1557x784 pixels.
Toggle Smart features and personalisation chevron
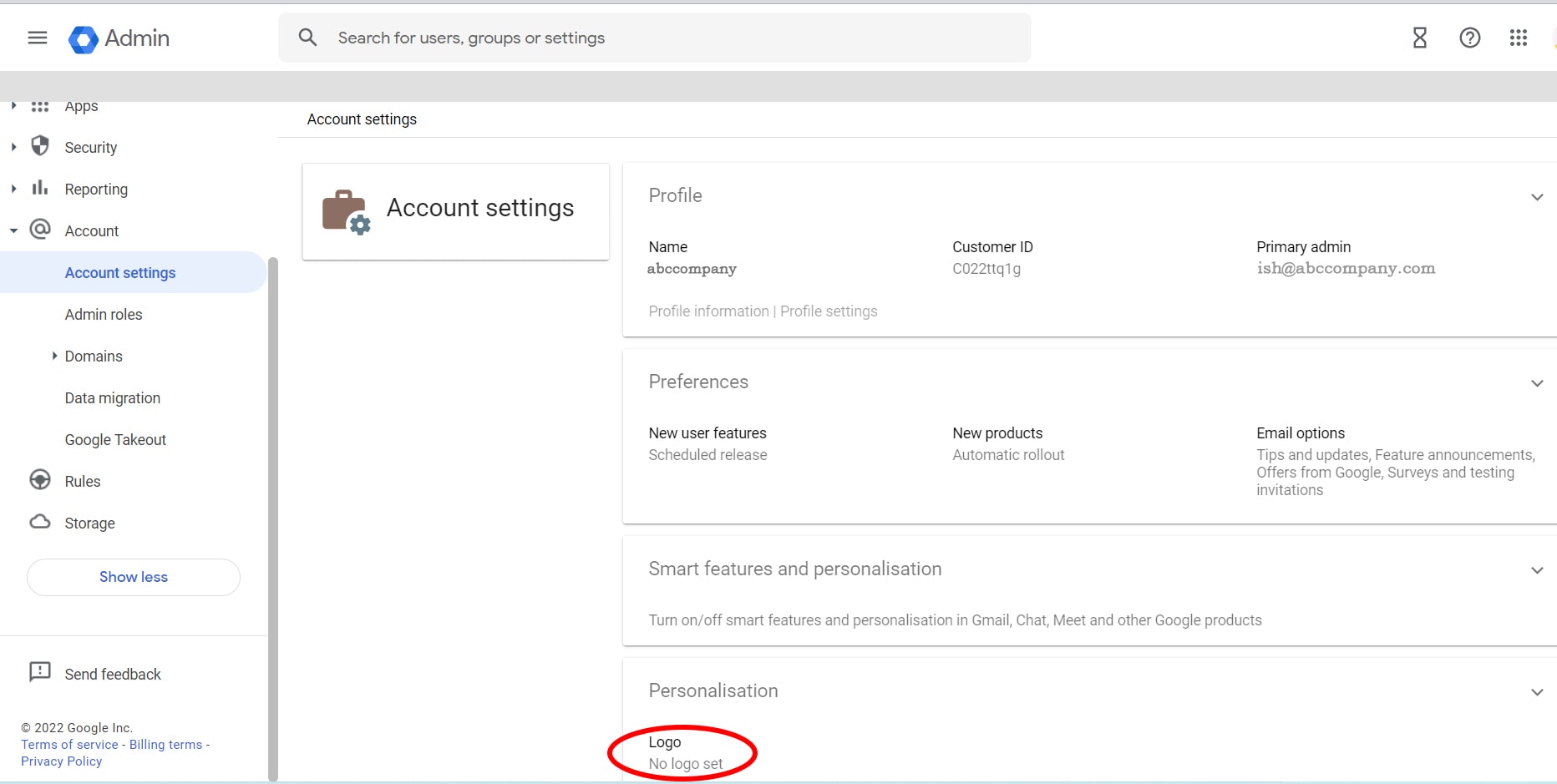[1537, 570]
